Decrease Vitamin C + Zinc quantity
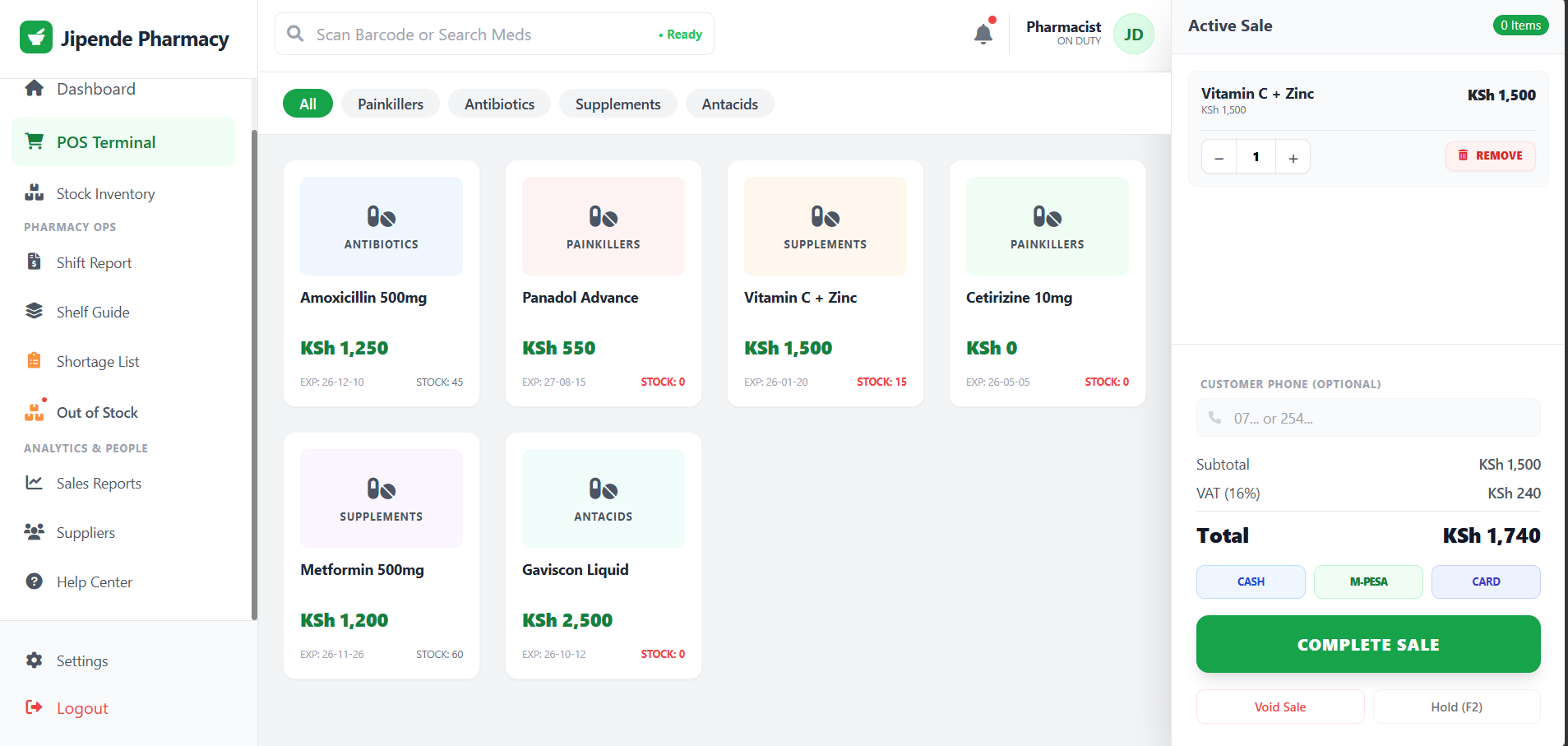This screenshot has width=1568, height=746. (1219, 157)
